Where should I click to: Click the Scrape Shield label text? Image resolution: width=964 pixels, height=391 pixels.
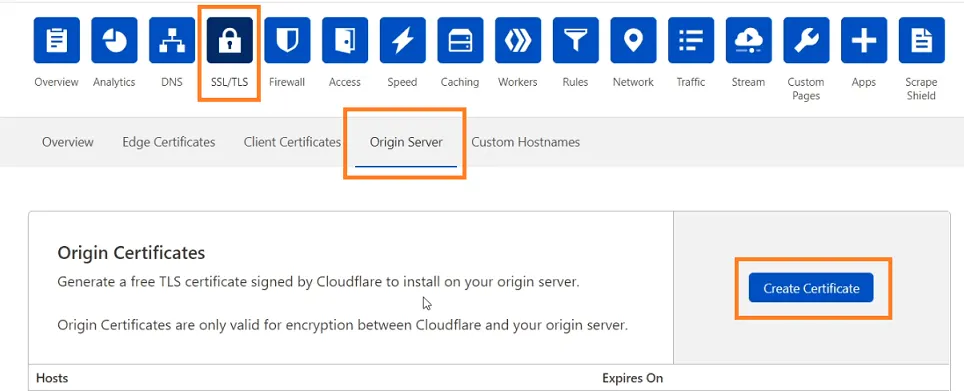pos(922,89)
